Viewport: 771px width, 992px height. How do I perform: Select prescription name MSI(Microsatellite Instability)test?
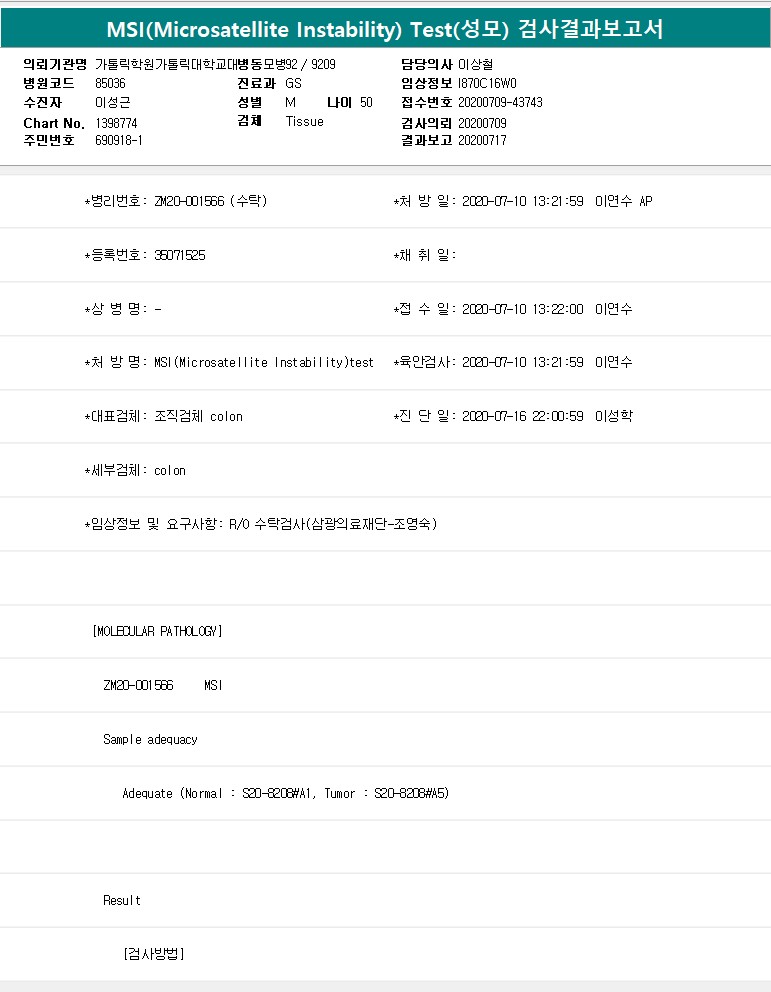click(264, 363)
